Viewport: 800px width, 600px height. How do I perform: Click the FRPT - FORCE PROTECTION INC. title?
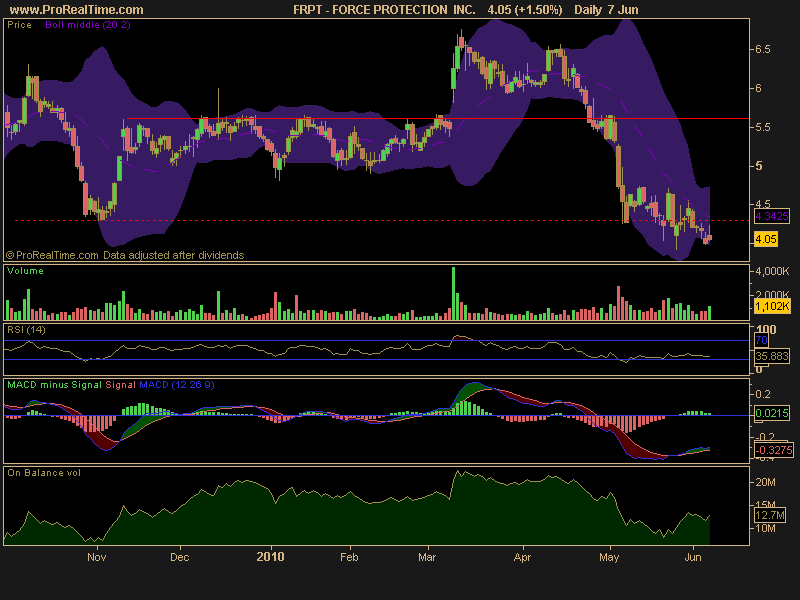tap(384, 10)
